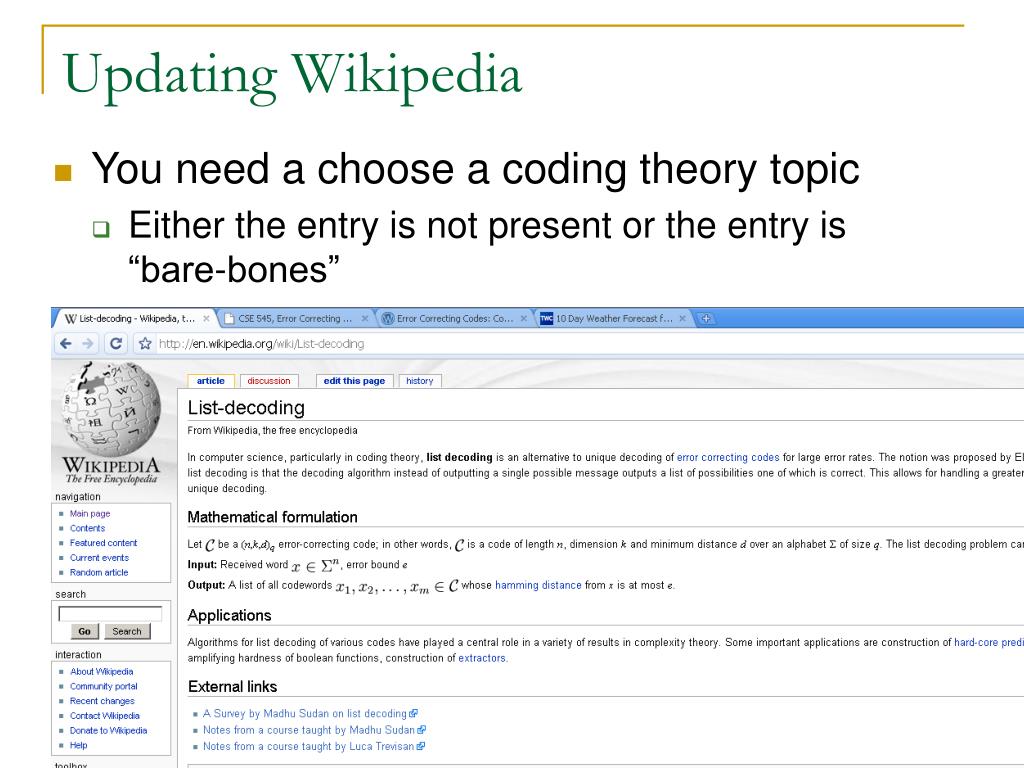This screenshot has width=1024, height=768.
Task: Open the Community portal link
Action: [104, 686]
